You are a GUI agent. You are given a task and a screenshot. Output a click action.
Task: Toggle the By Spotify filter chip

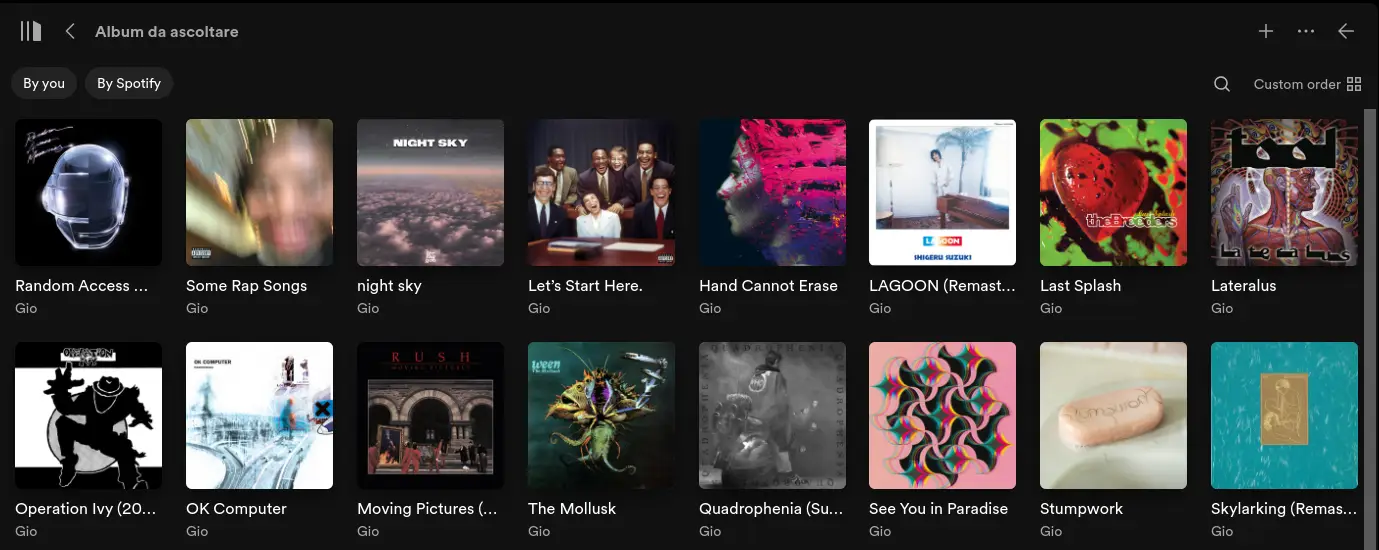[129, 83]
